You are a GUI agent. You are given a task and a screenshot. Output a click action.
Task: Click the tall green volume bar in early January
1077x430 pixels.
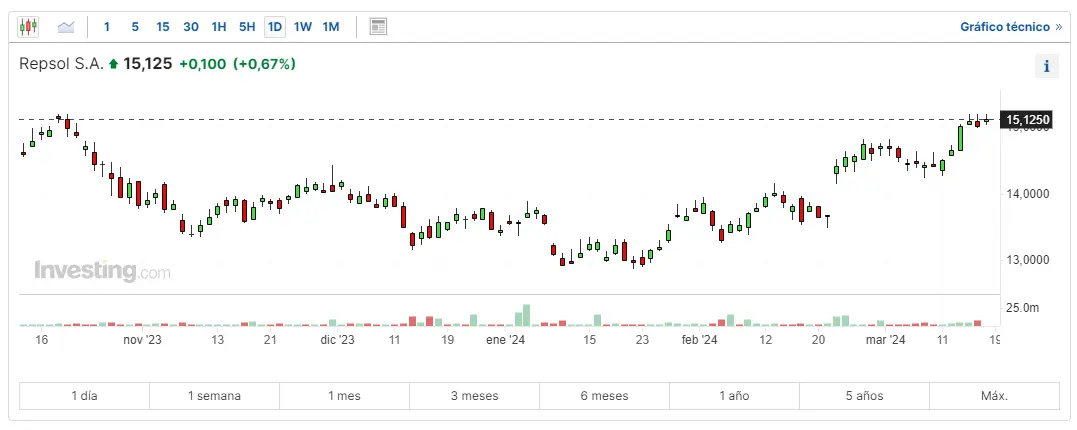526,315
